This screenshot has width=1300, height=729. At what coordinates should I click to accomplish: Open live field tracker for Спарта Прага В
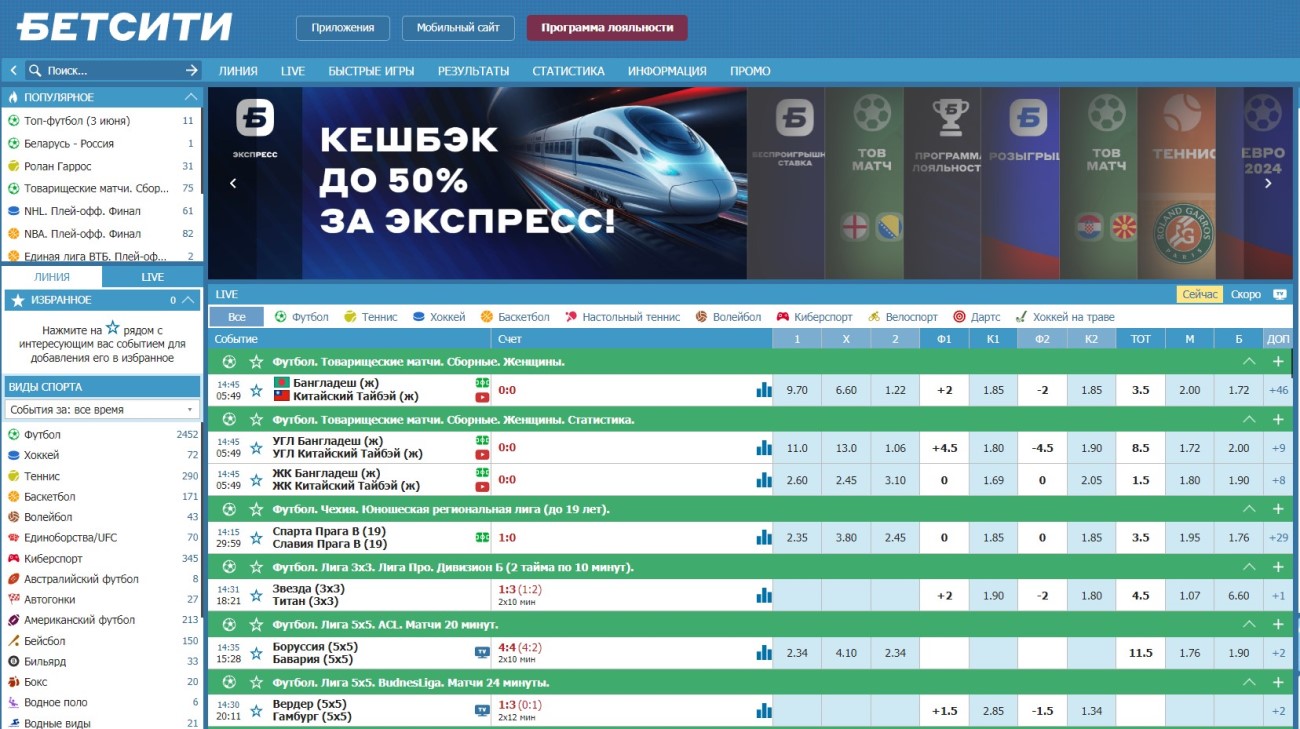point(482,537)
